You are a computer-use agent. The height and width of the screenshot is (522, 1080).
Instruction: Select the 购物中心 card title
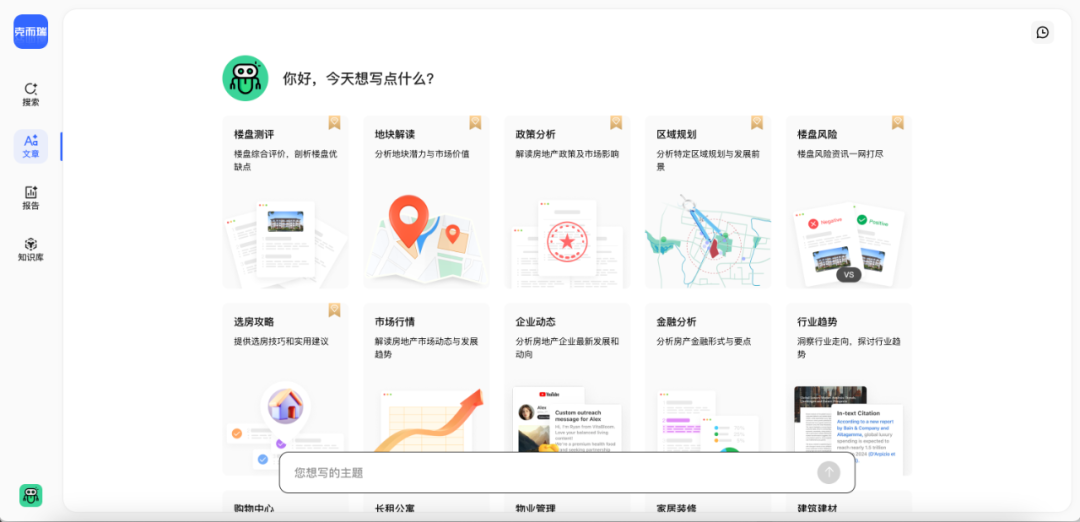tap(254, 508)
